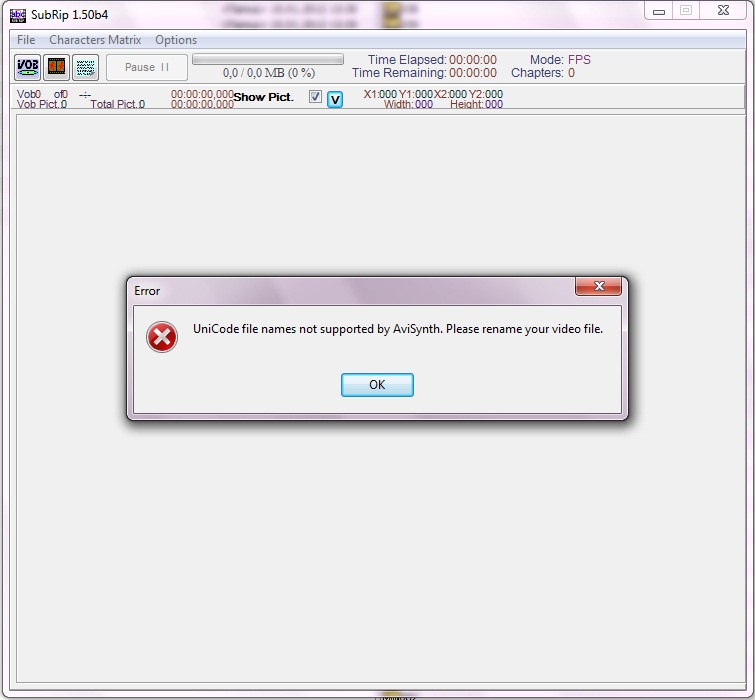Click the 'Chapters: 0' text
755x700 pixels.
(543, 73)
